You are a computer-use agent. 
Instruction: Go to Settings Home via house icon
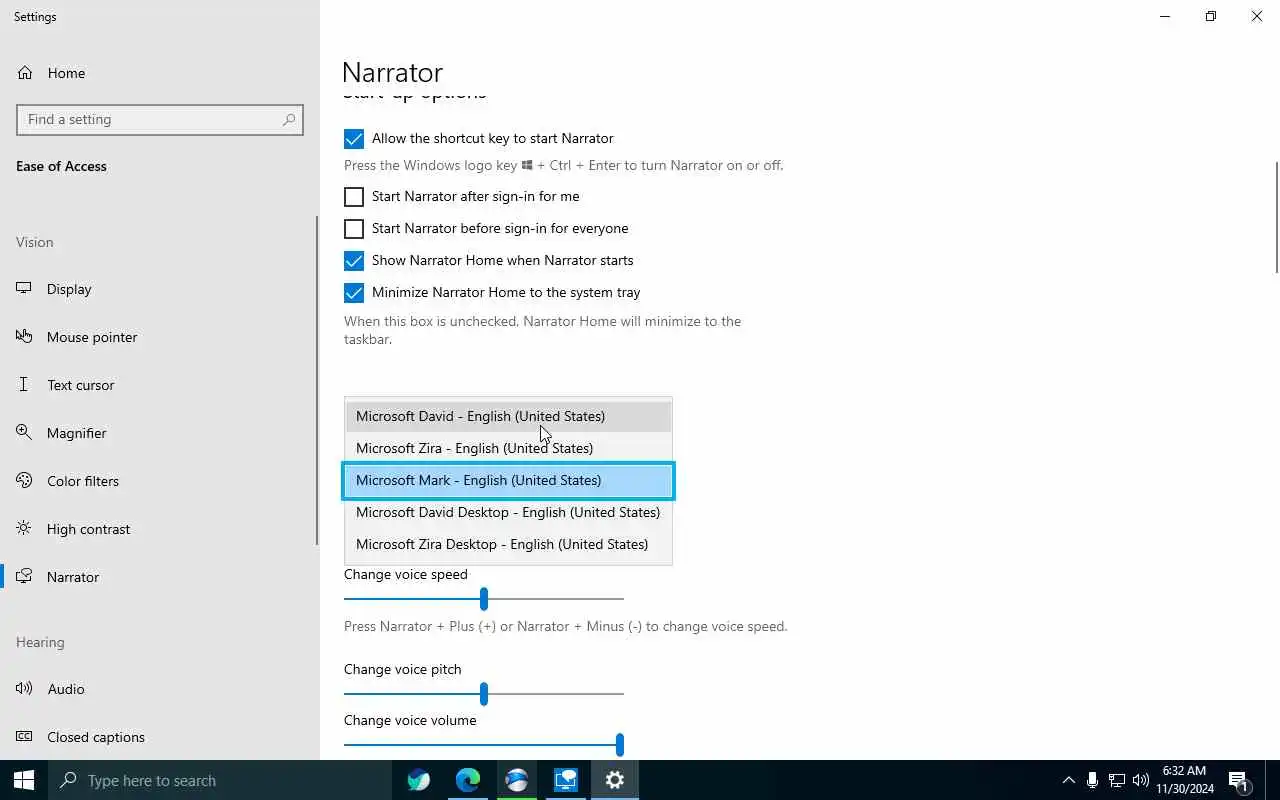click(25, 73)
